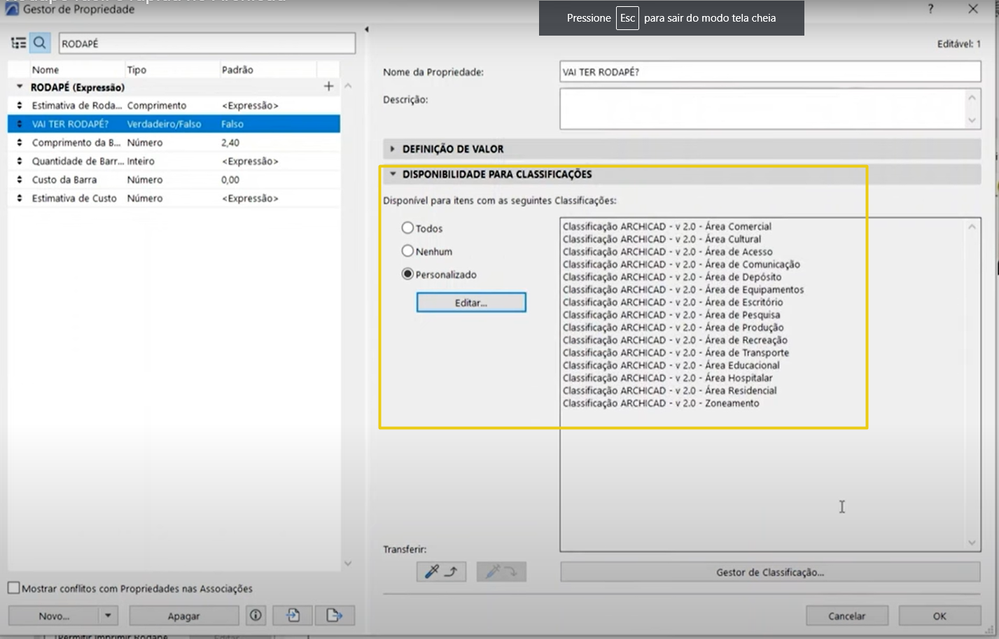This screenshot has height=639, width=999.
Task: Click the Novo... button
Action: point(54,615)
